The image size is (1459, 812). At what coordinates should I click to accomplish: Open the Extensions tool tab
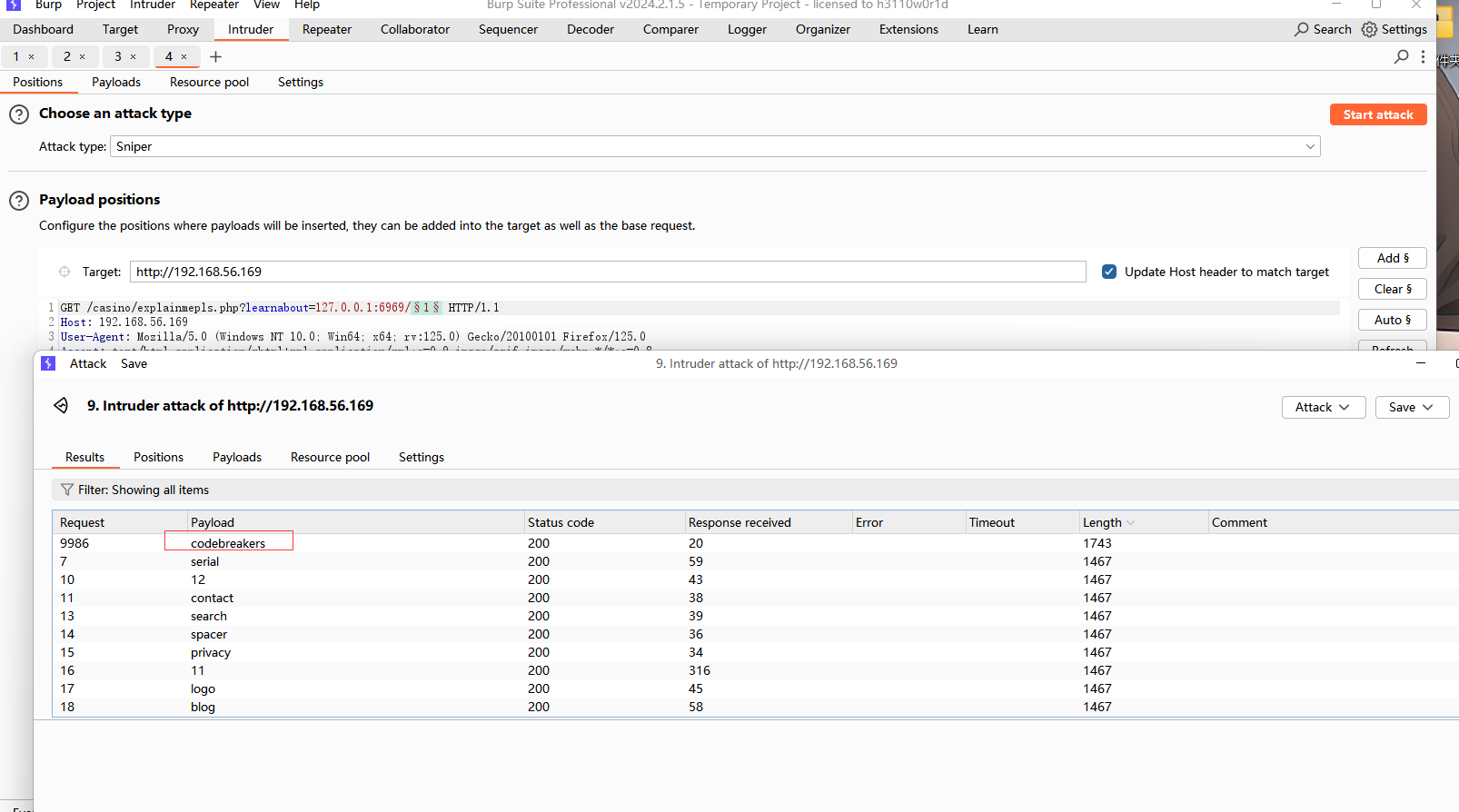pyautogui.click(x=908, y=29)
